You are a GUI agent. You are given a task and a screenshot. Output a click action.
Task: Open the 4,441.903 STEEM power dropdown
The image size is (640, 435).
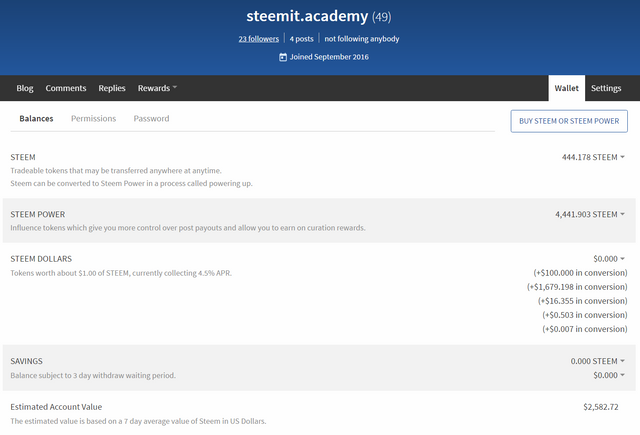pos(590,214)
